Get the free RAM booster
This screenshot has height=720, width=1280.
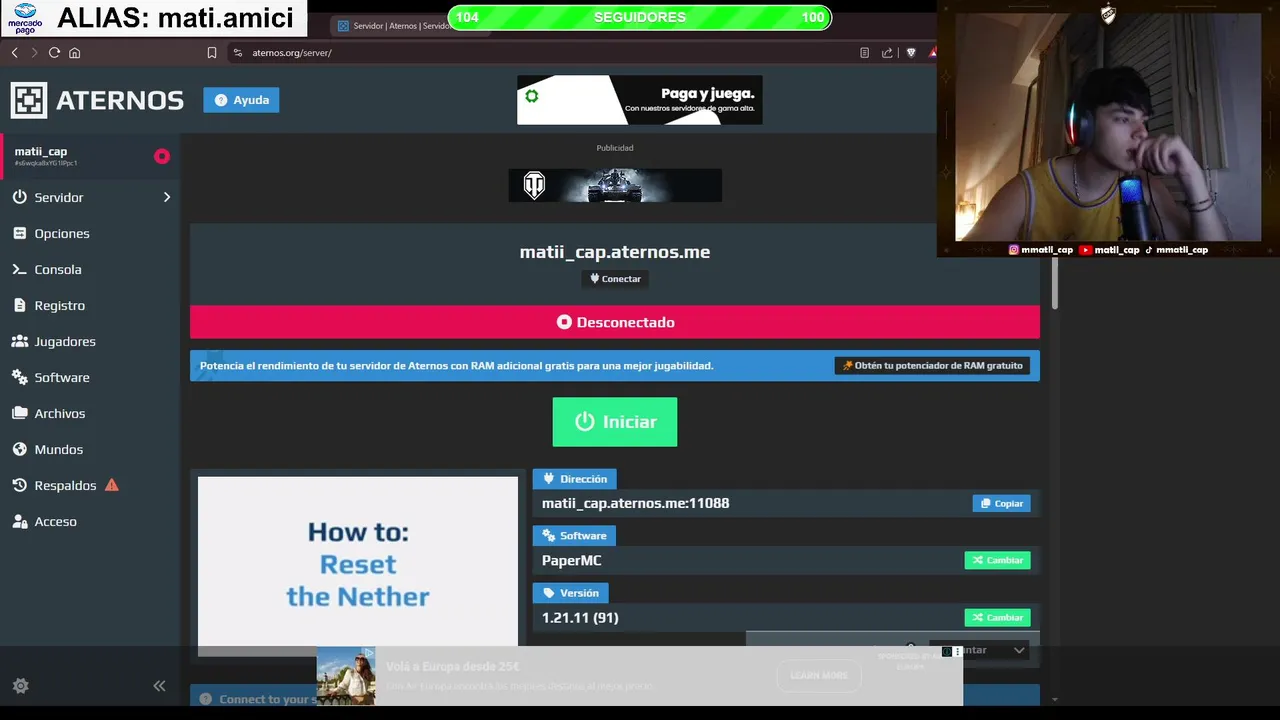(x=932, y=366)
